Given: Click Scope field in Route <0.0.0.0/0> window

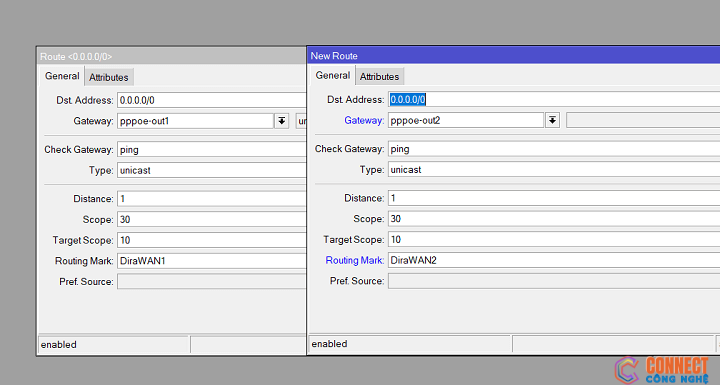Looking at the screenshot, I should pos(212,219).
